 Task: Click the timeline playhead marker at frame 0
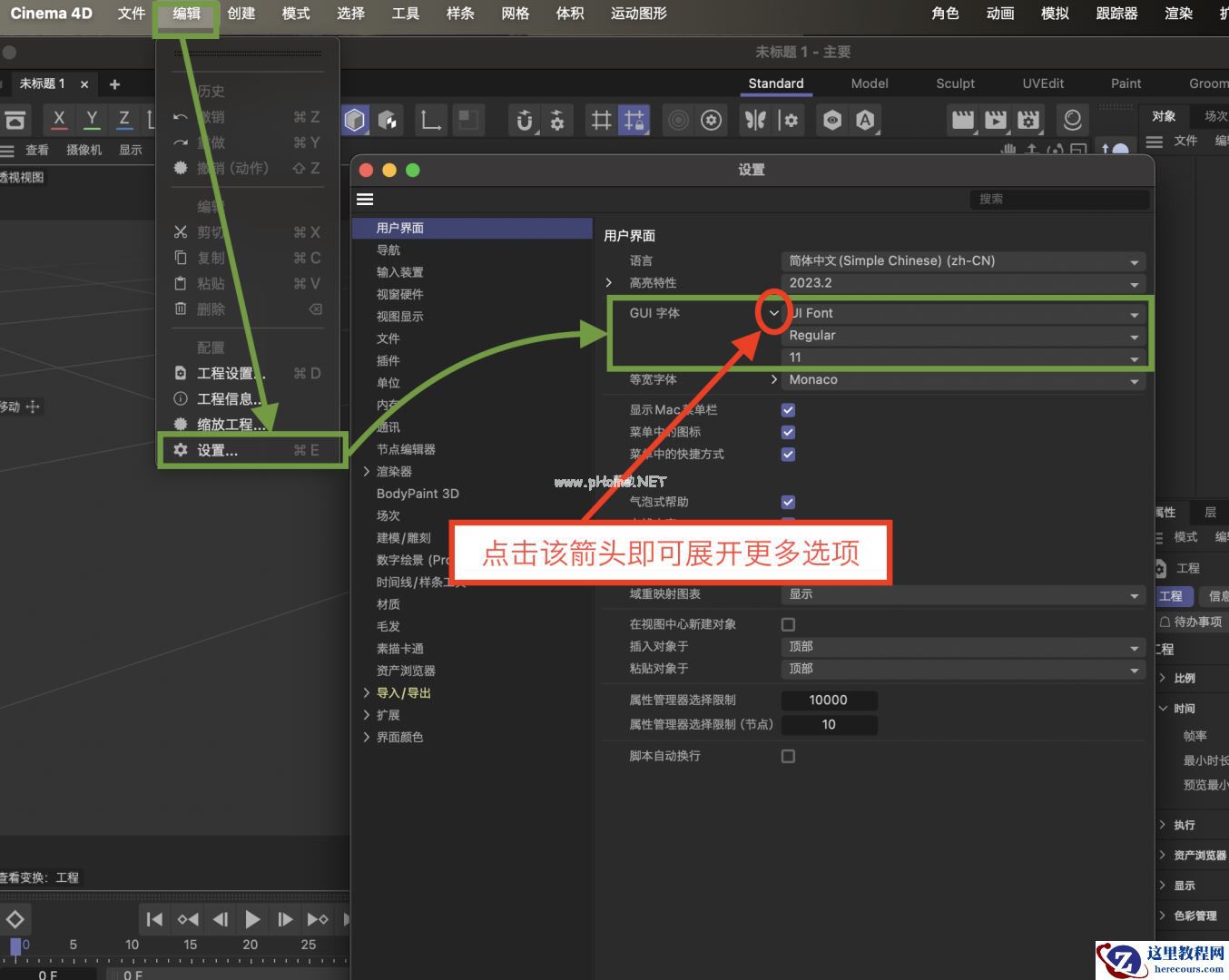(15, 946)
